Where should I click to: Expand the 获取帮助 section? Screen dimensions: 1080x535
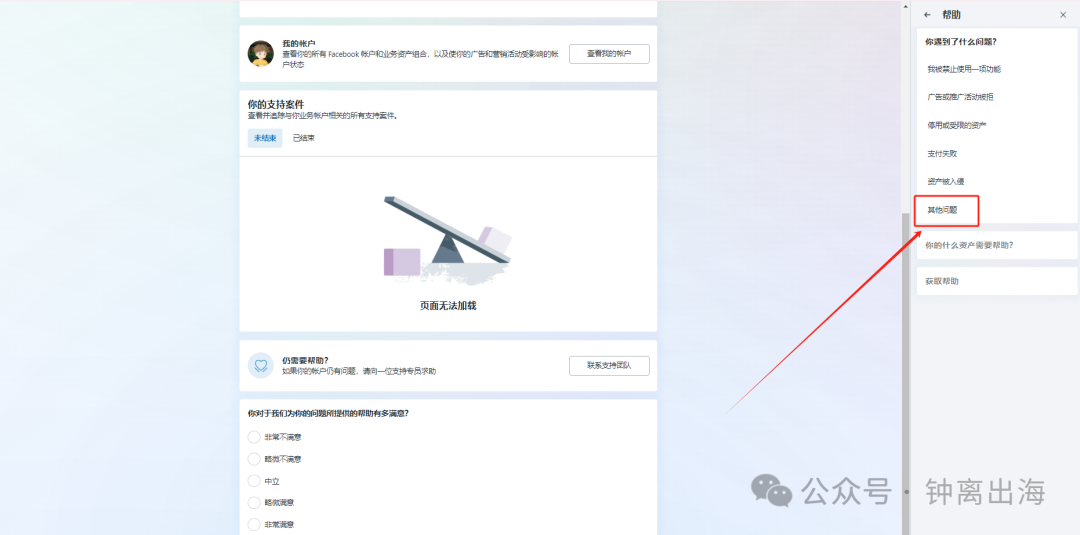[997, 281]
